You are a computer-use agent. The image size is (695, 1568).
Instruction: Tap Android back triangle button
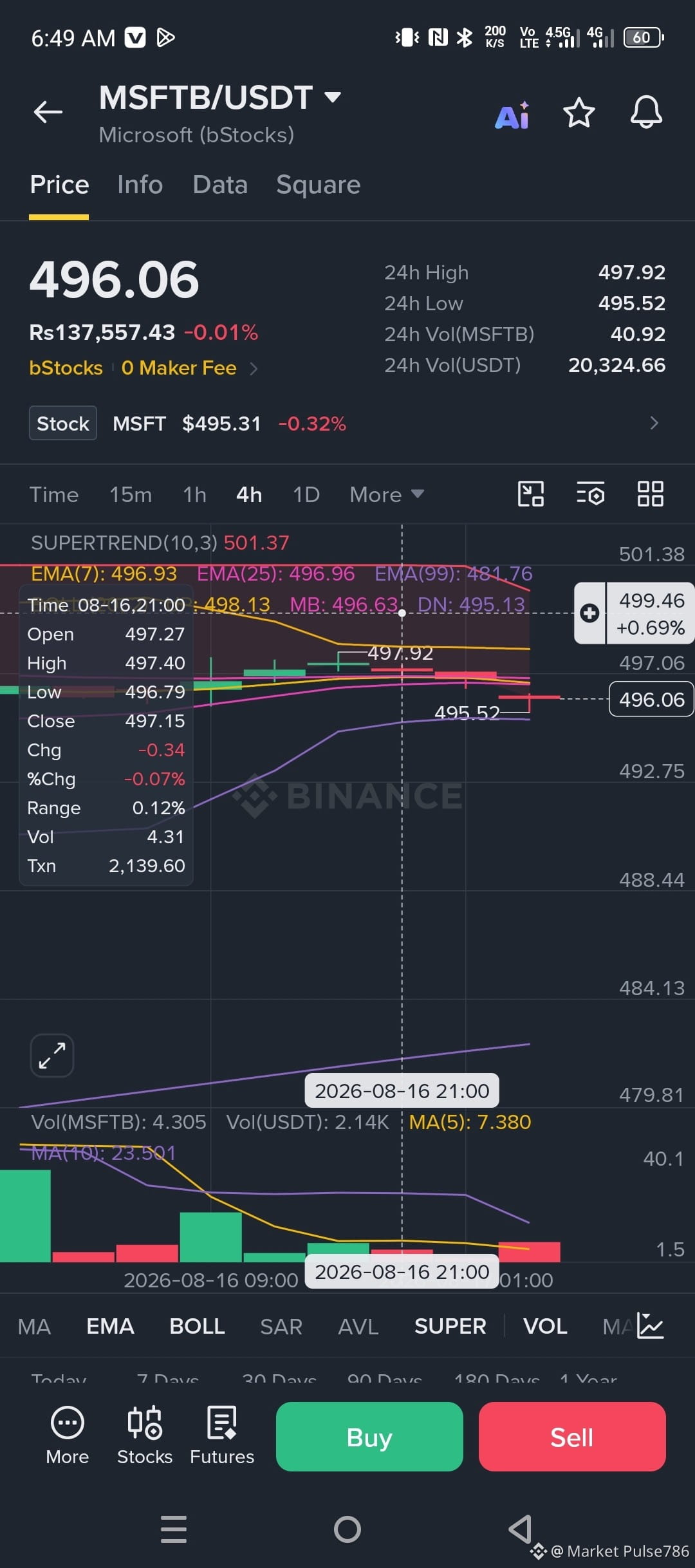520,1529
